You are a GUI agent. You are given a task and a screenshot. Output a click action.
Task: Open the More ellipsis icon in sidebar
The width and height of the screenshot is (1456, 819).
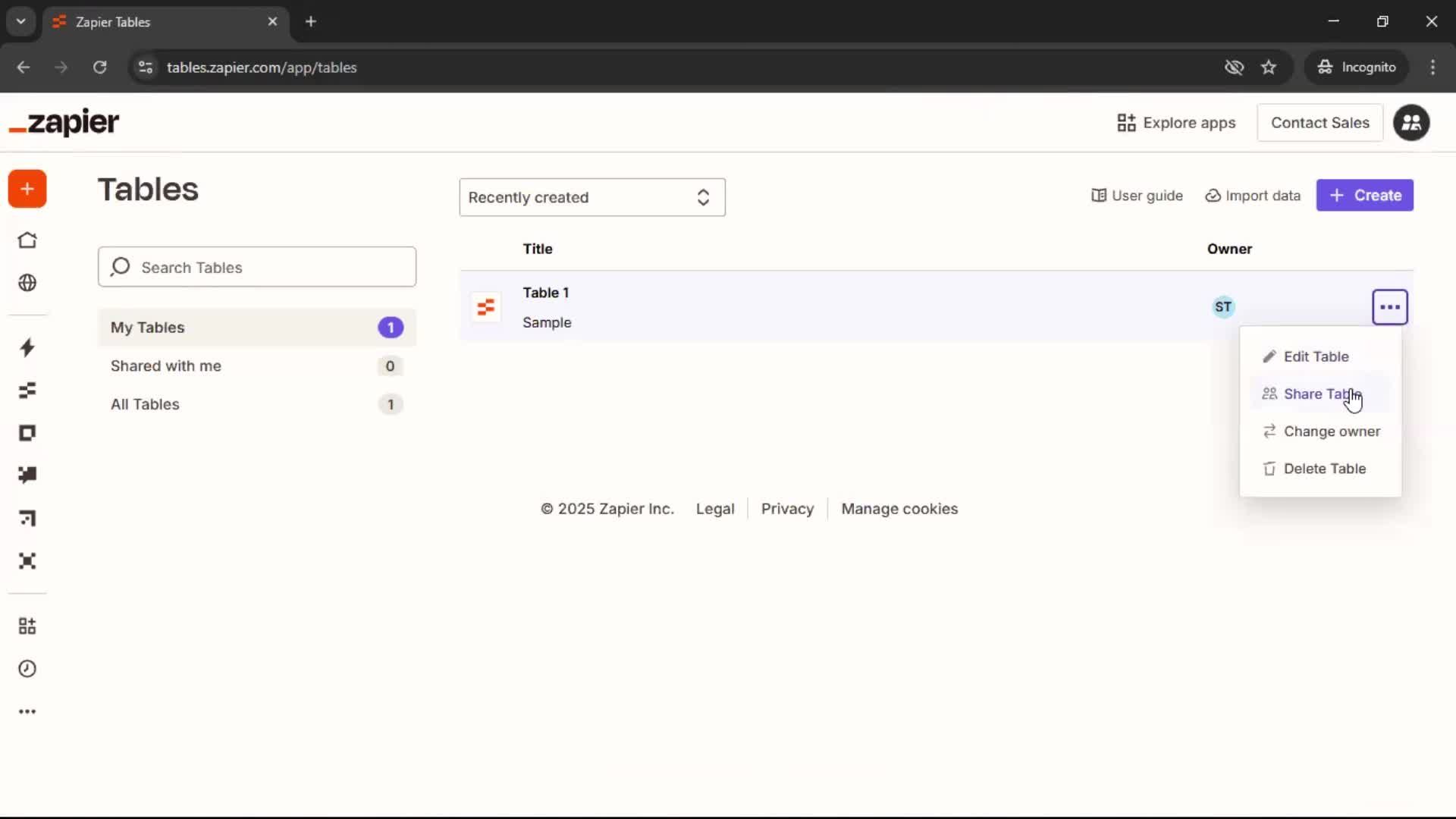click(x=27, y=711)
